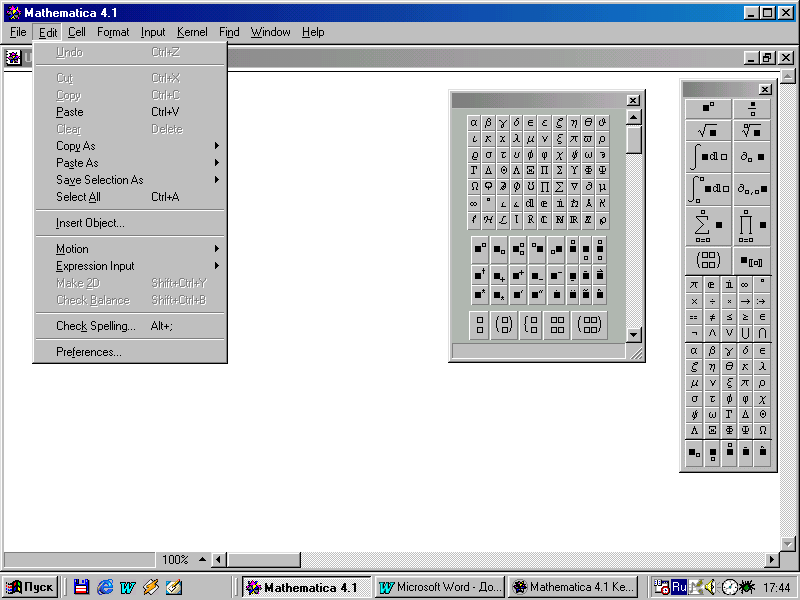Screen dimensions: 800x600
Task: Expand the Copy As submenu
Action: coord(130,146)
